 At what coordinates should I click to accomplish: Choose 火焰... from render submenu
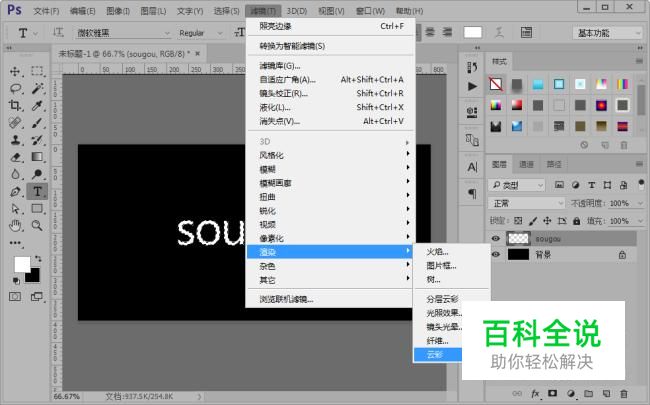pos(451,252)
